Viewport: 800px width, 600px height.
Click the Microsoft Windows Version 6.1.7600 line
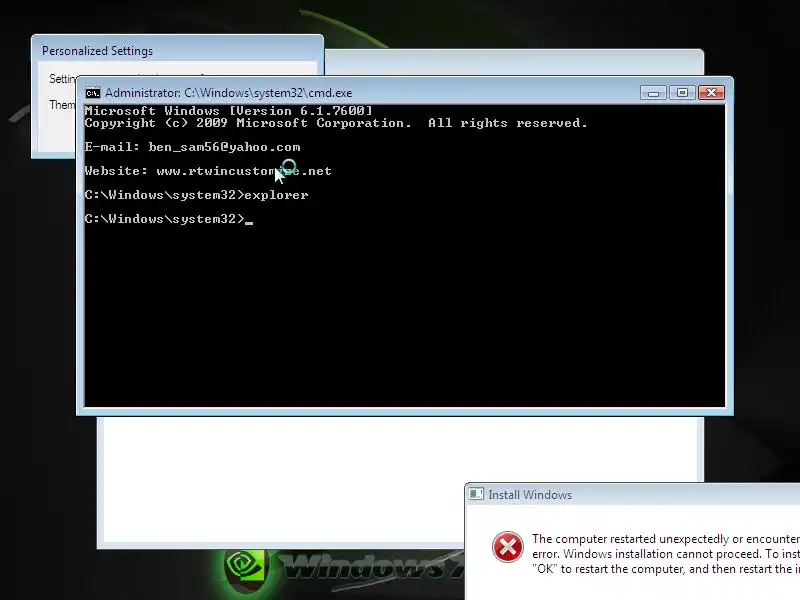[229, 111]
